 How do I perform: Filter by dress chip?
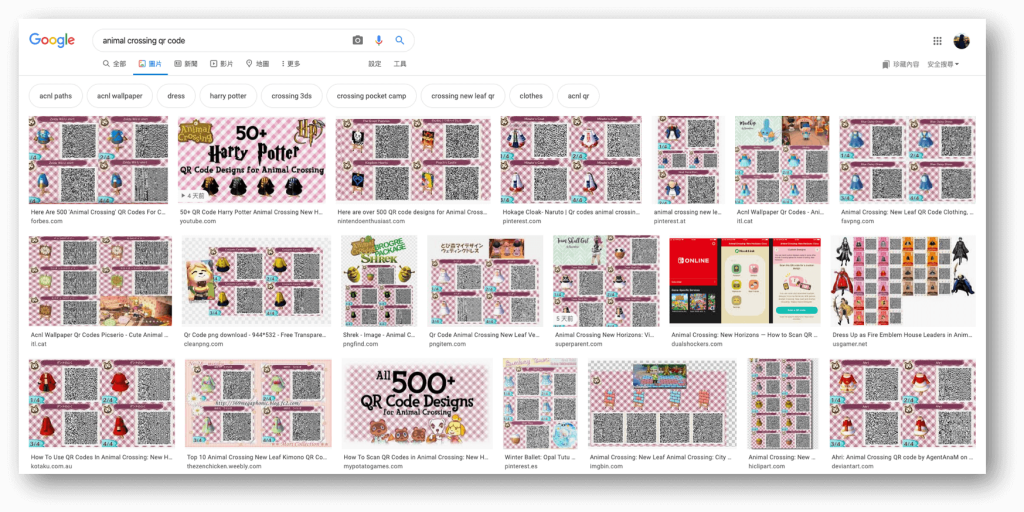coord(176,96)
